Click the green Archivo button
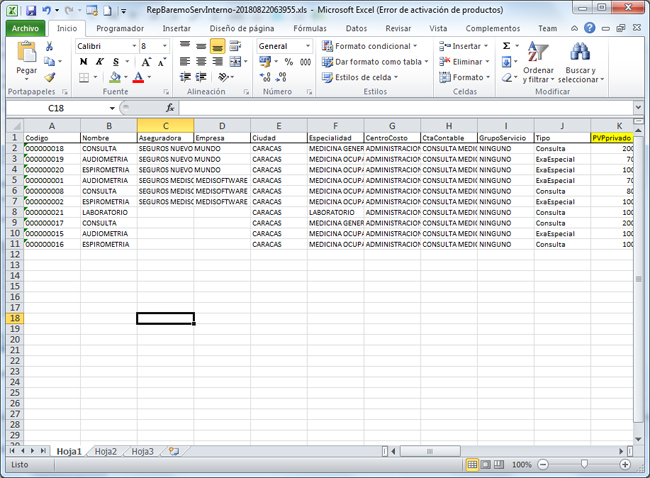This screenshot has width=650, height=478. click(25, 29)
